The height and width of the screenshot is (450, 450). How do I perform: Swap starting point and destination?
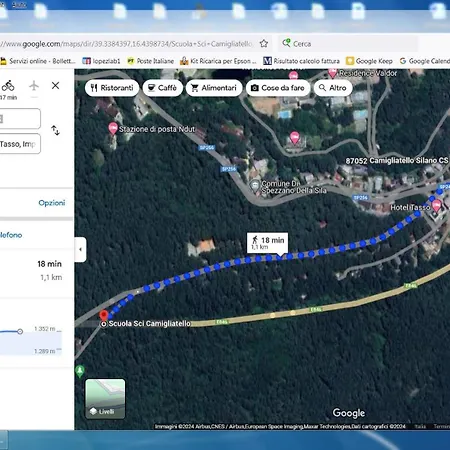55,130
